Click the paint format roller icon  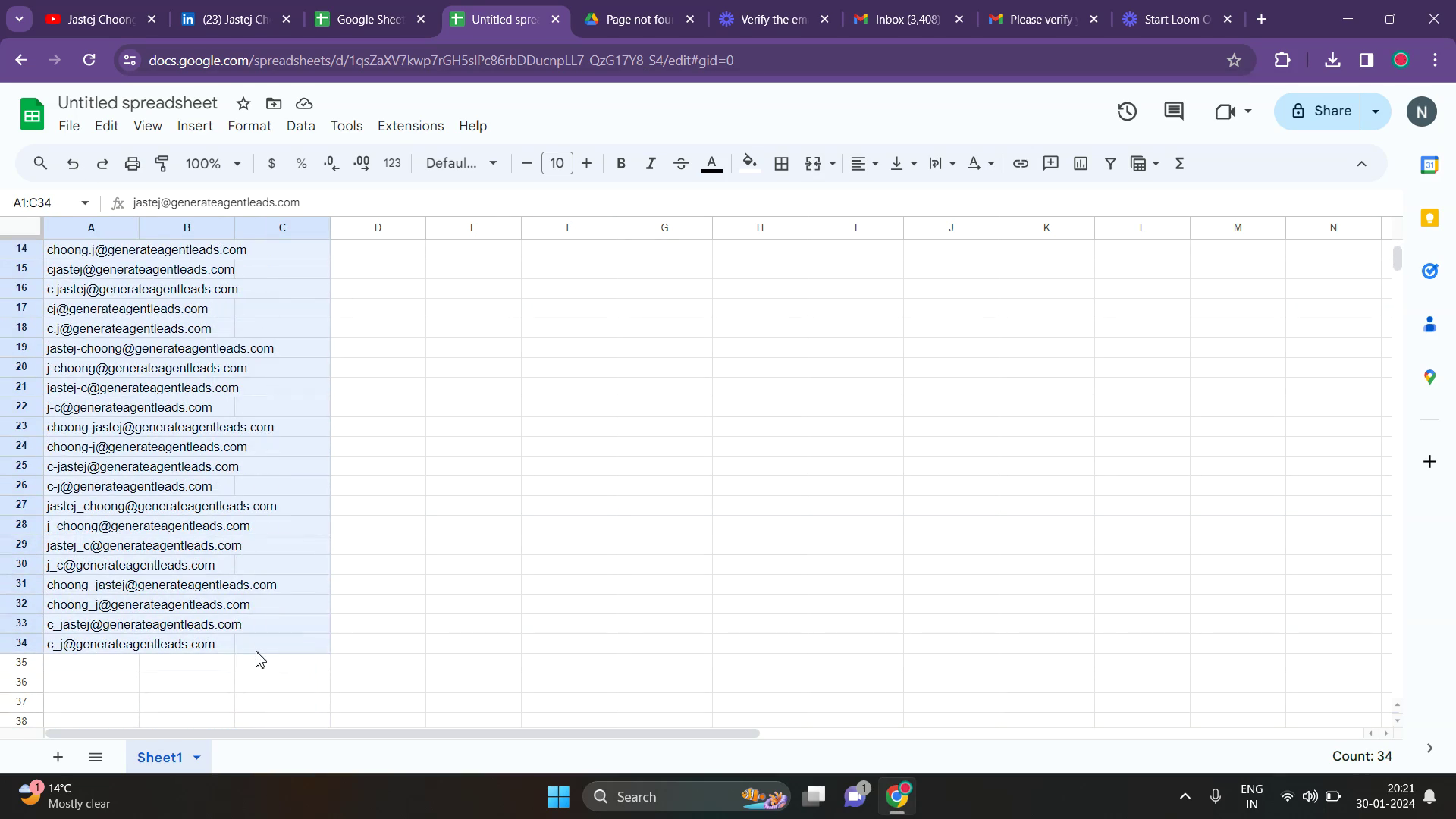click(x=162, y=163)
